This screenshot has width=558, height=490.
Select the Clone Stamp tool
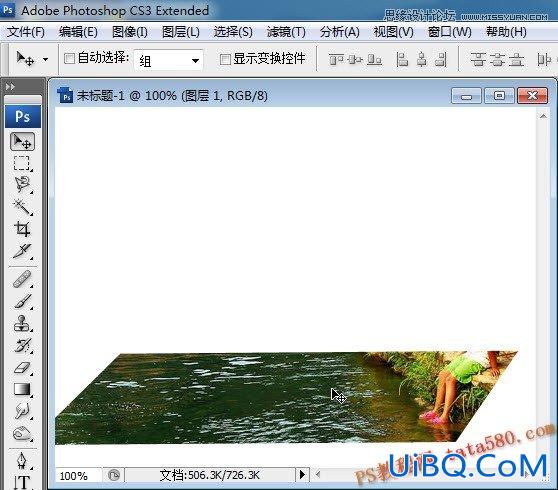click(x=22, y=323)
